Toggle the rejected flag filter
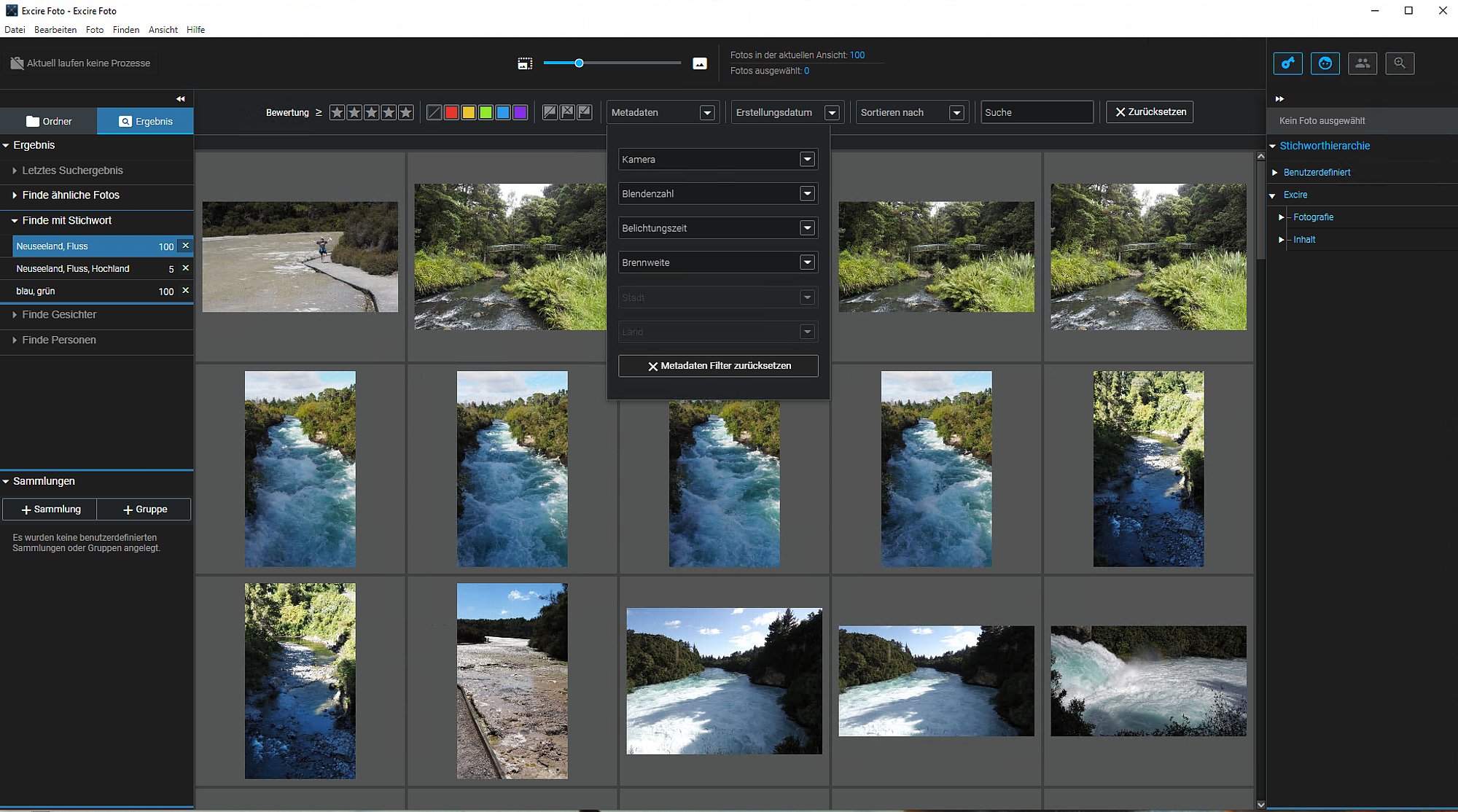This screenshot has width=1458, height=812. 567,112
